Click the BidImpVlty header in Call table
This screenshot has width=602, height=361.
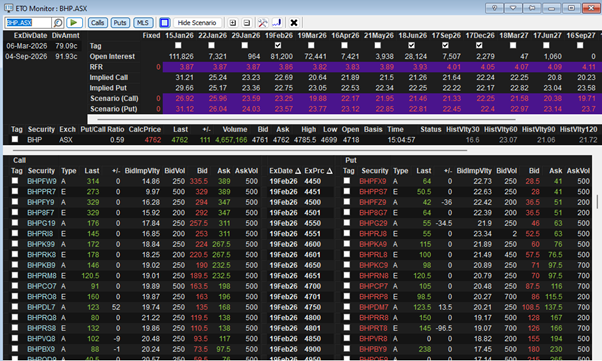(142, 171)
